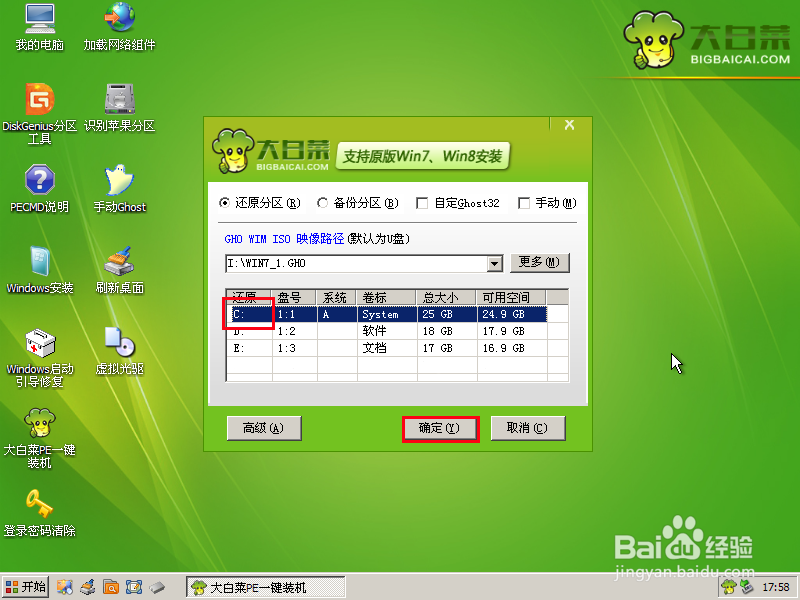Click the 确定(Y) button
This screenshot has height=600, width=800.
coord(440,429)
